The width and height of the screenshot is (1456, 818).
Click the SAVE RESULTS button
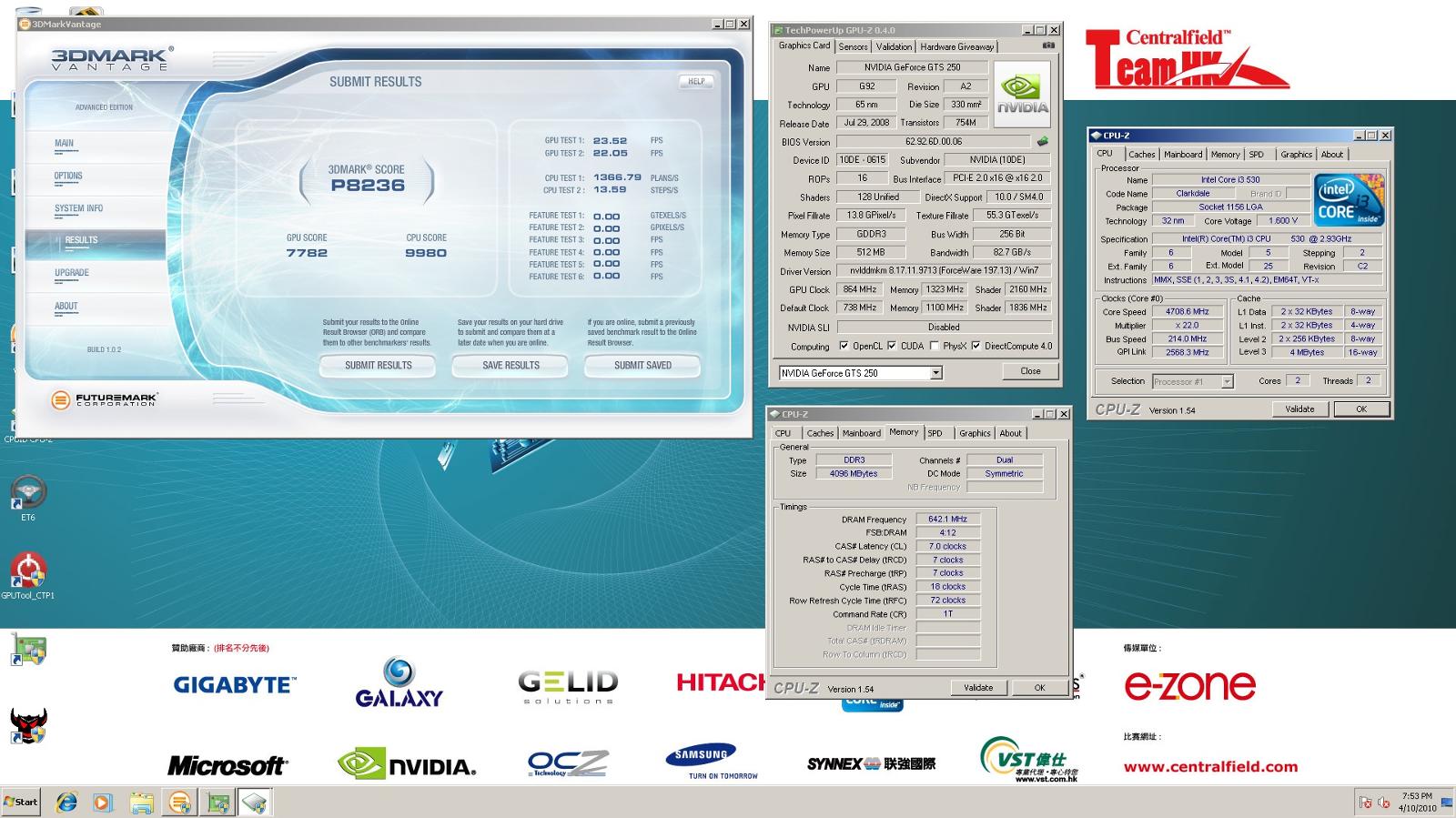[511, 366]
